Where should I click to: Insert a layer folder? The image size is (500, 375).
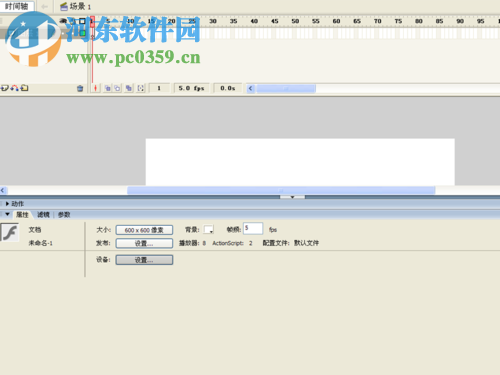24,88
